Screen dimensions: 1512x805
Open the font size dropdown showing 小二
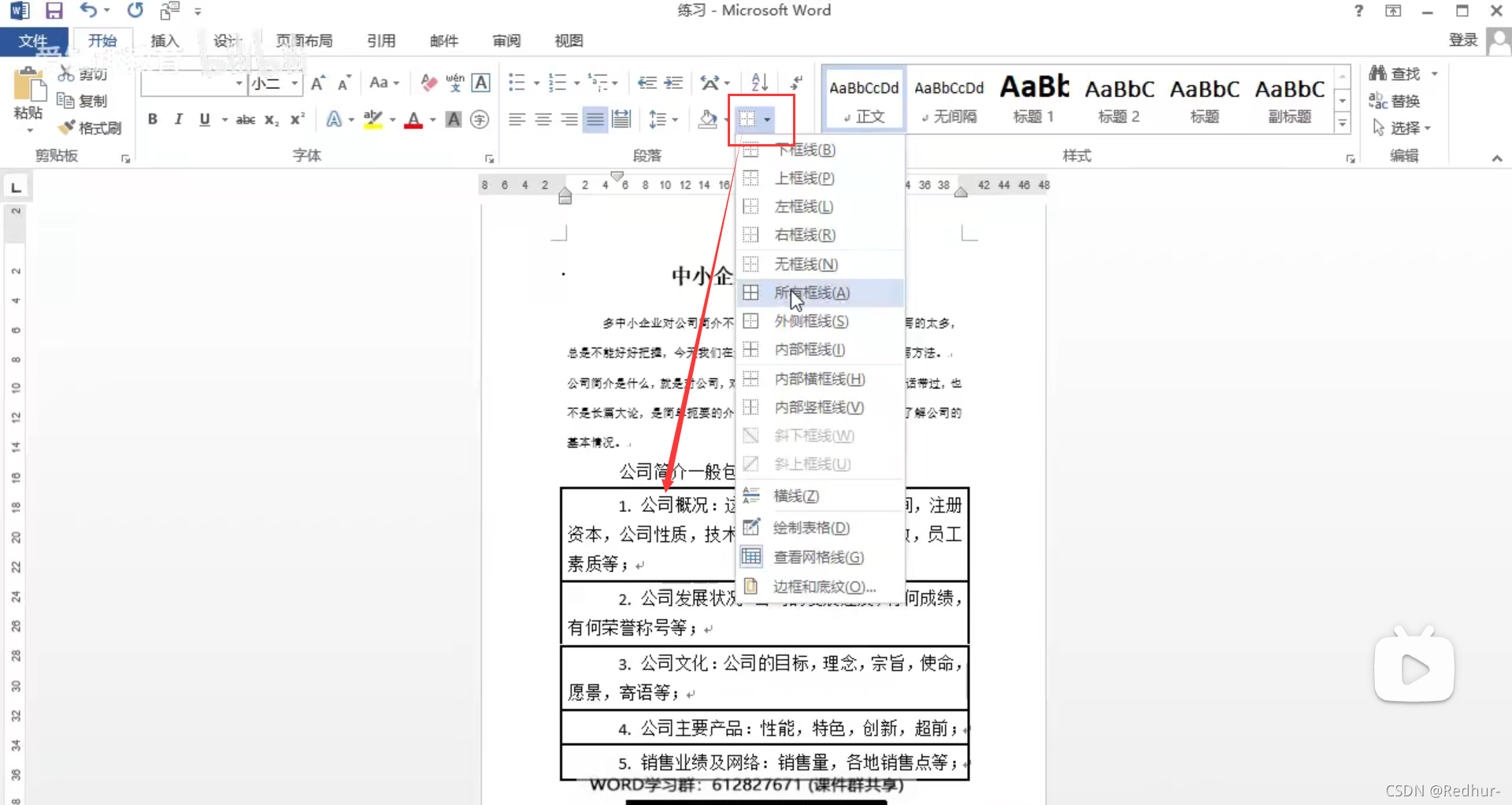click(293, 83)
